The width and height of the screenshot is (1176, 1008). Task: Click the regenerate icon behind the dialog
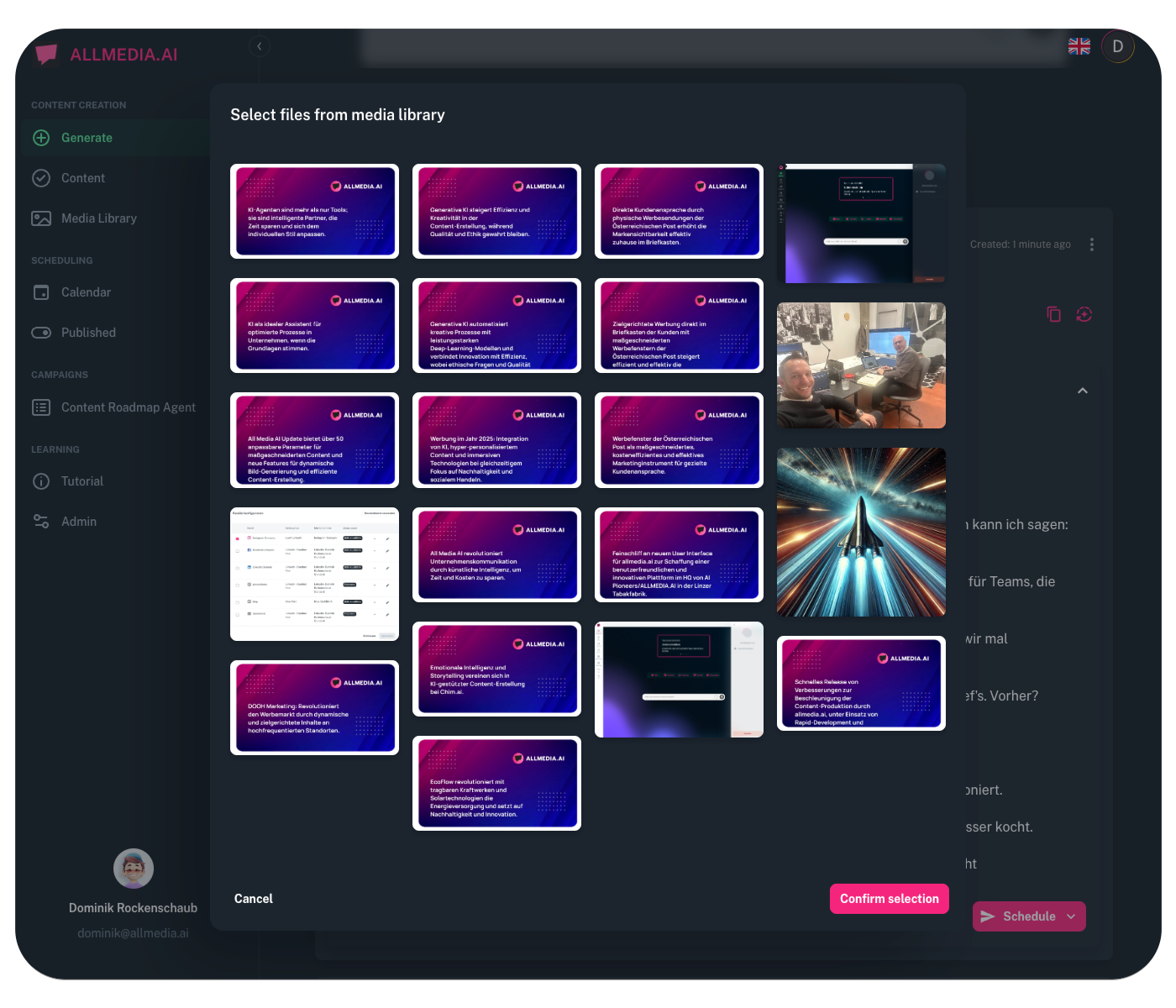[x=1084, y=314]
